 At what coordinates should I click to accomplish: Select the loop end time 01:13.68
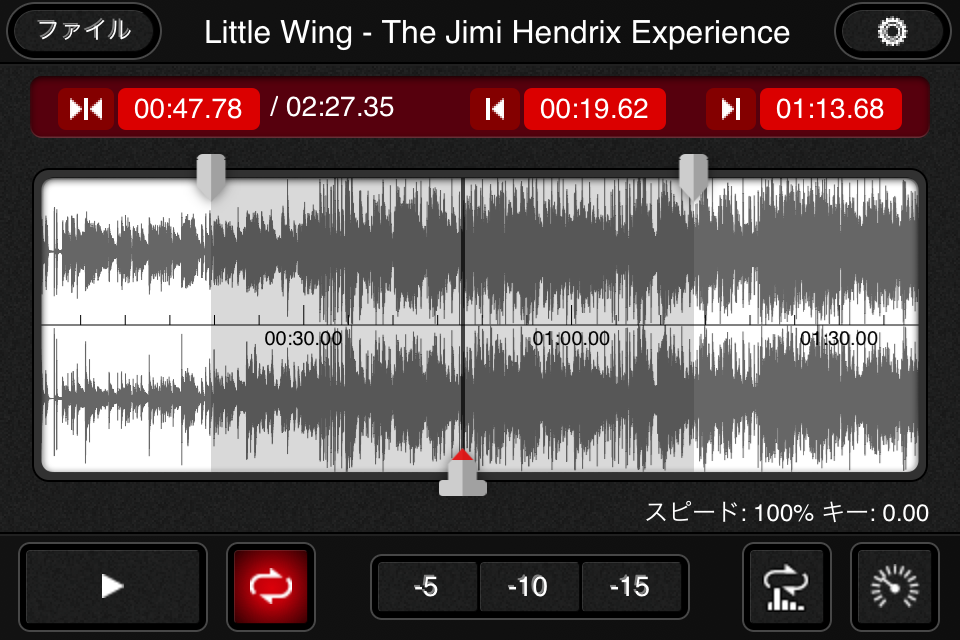830,109
